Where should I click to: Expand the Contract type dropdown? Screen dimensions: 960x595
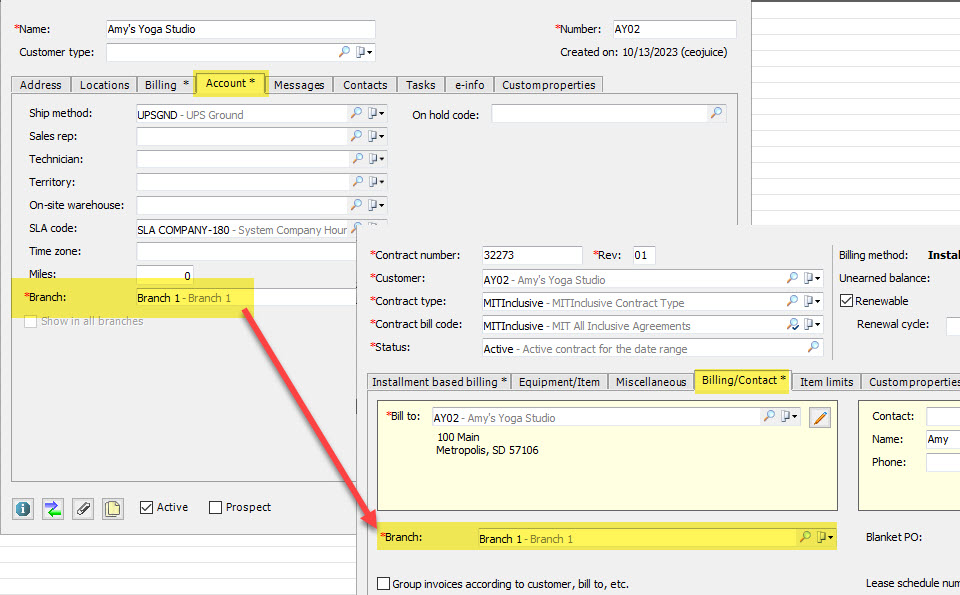(812, 301)
